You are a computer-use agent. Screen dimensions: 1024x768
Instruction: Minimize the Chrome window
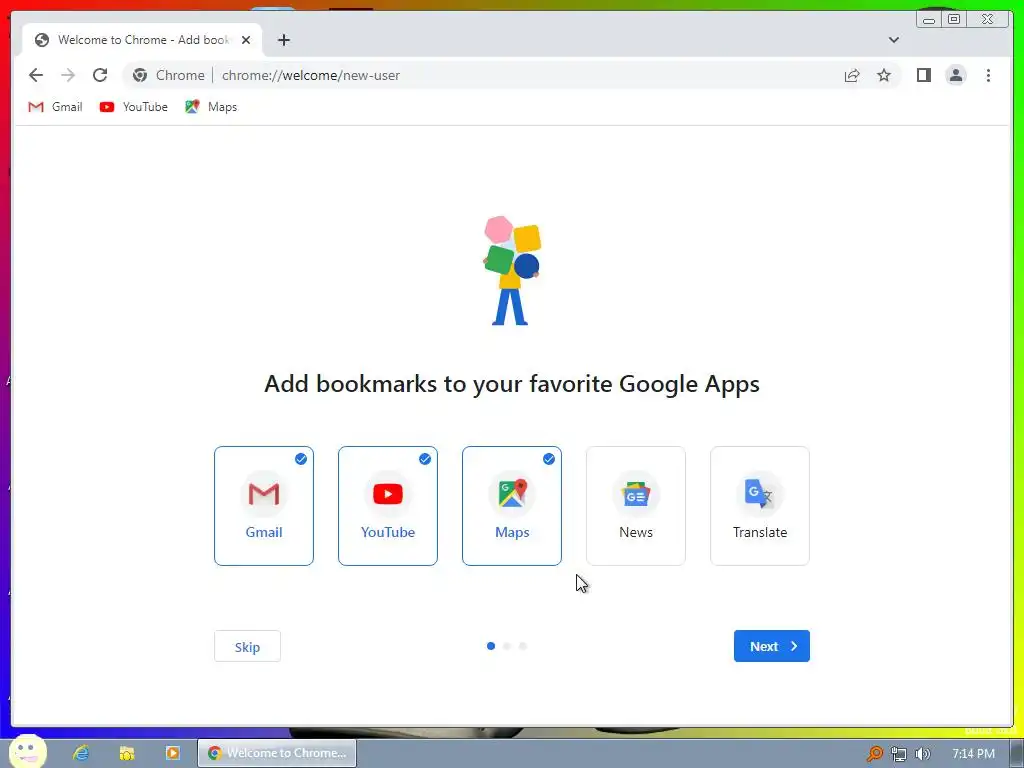[929, 19]
